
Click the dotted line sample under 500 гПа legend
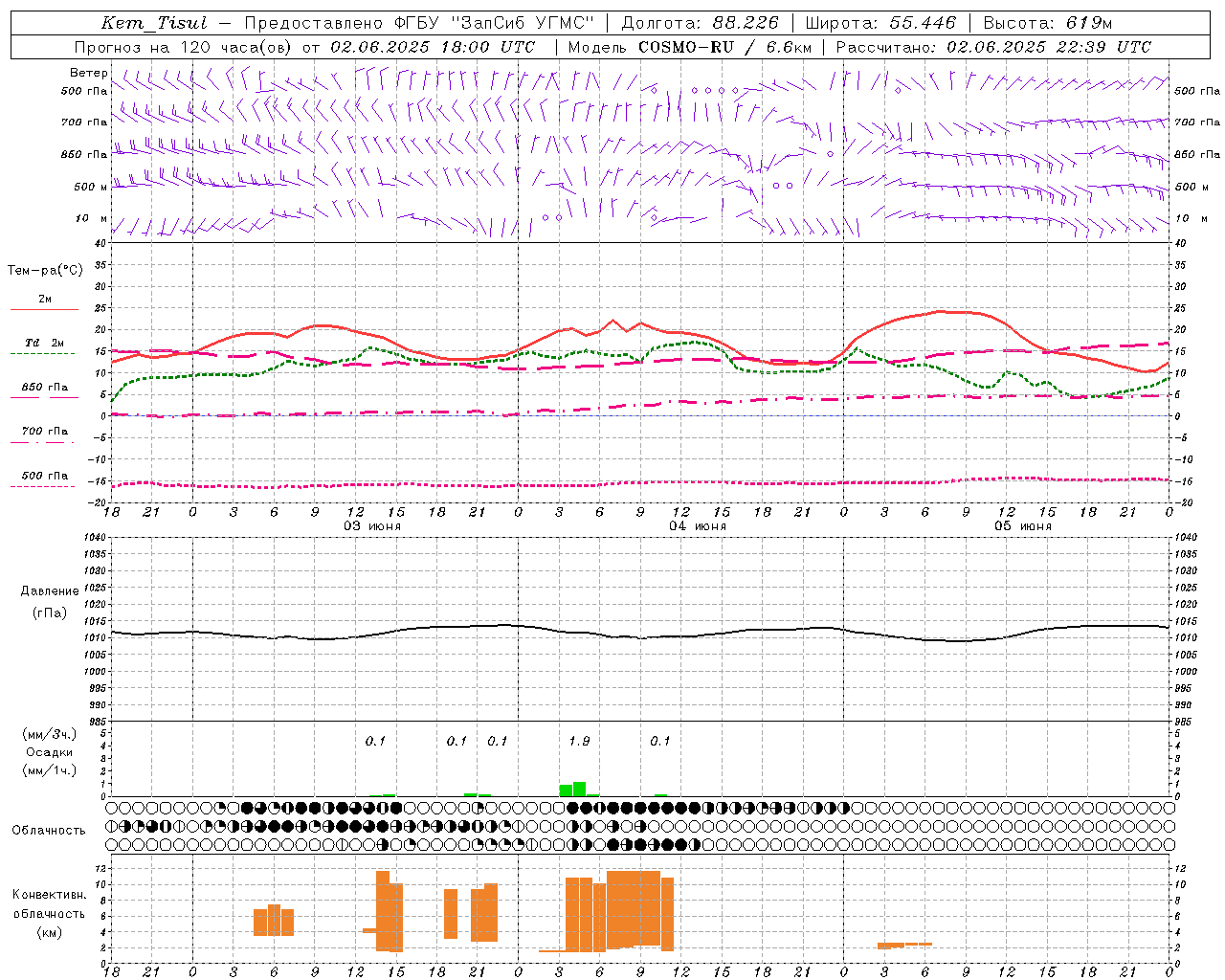pos(44,487)
